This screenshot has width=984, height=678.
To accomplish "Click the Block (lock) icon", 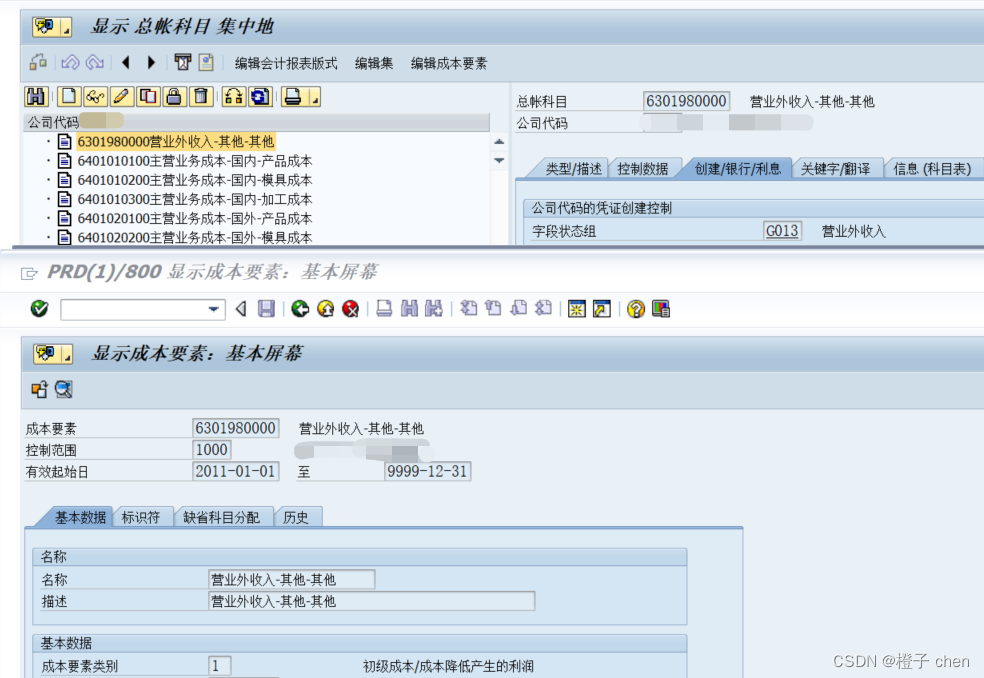I will pos(172,97).
